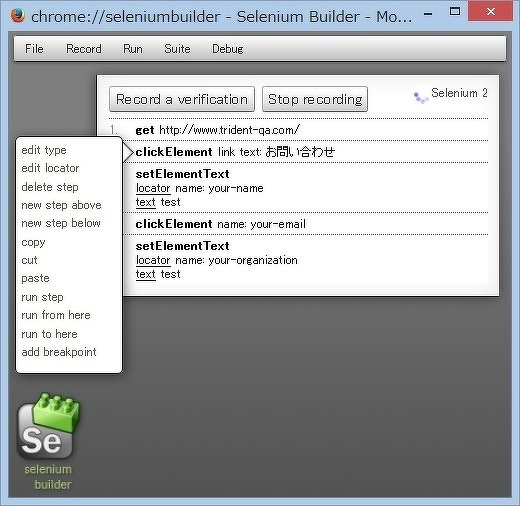Open the Record menu

coord(84,49)
